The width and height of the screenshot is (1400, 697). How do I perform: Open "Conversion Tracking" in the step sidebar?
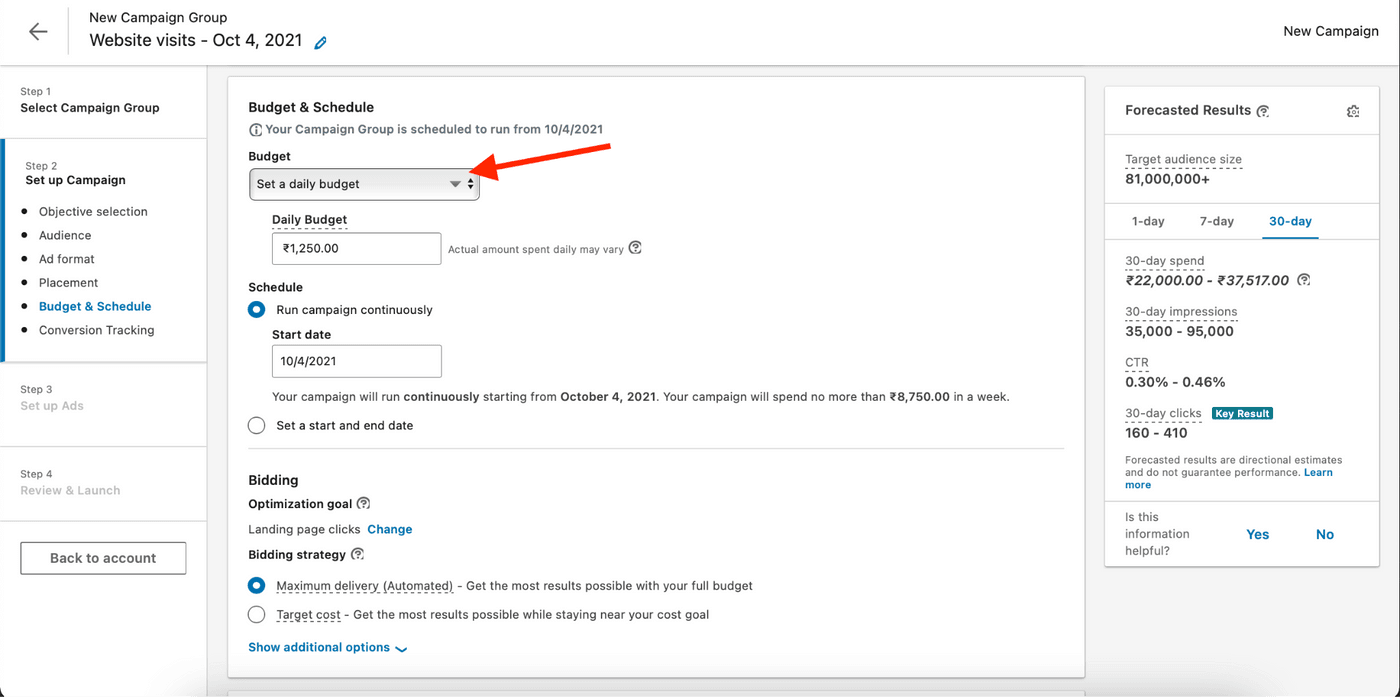point(96,329)
